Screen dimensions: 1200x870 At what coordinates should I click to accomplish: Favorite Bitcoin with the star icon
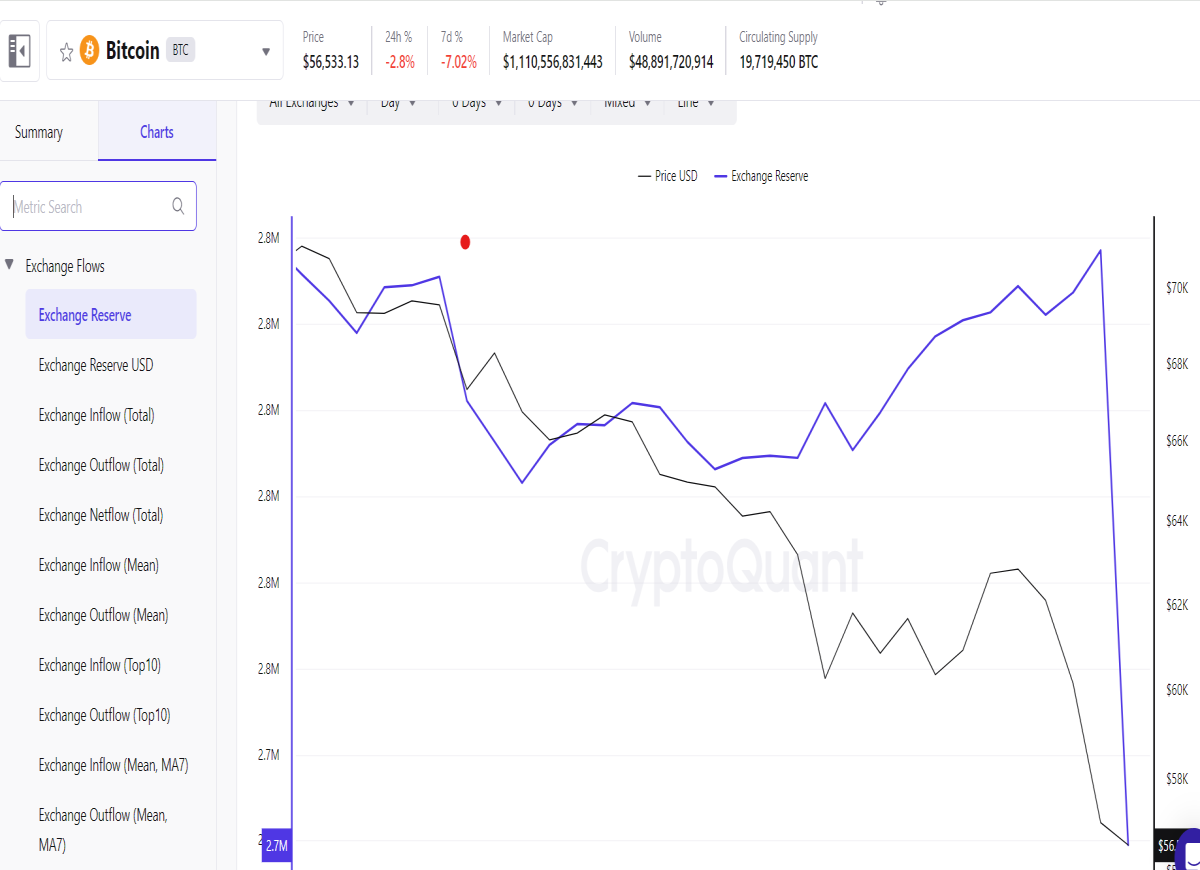tap(66, 52)
